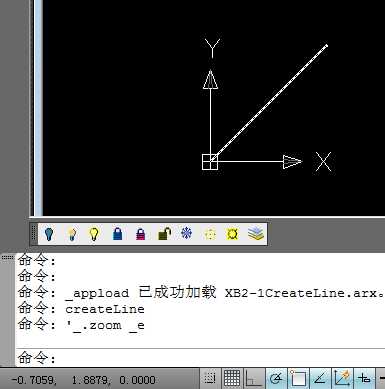Toggle Snap Mode in the status bar

(x=210, y=378)
